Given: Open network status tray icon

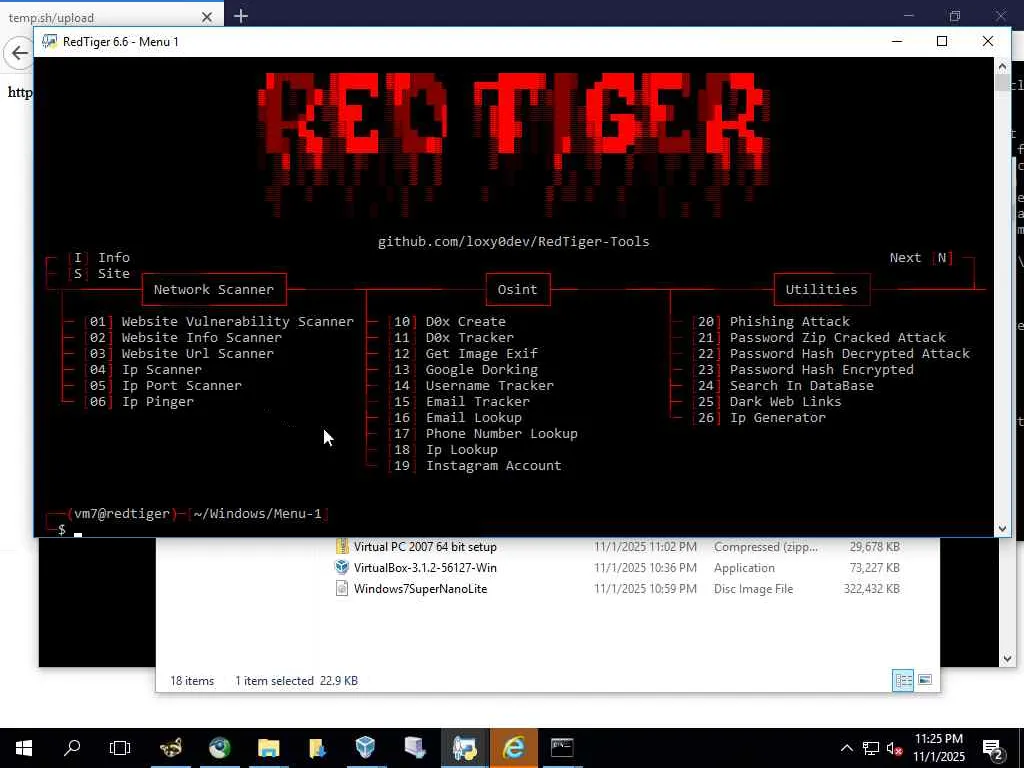Looking at the screenshot, I should pyautogui.click(x=871, y=748).
